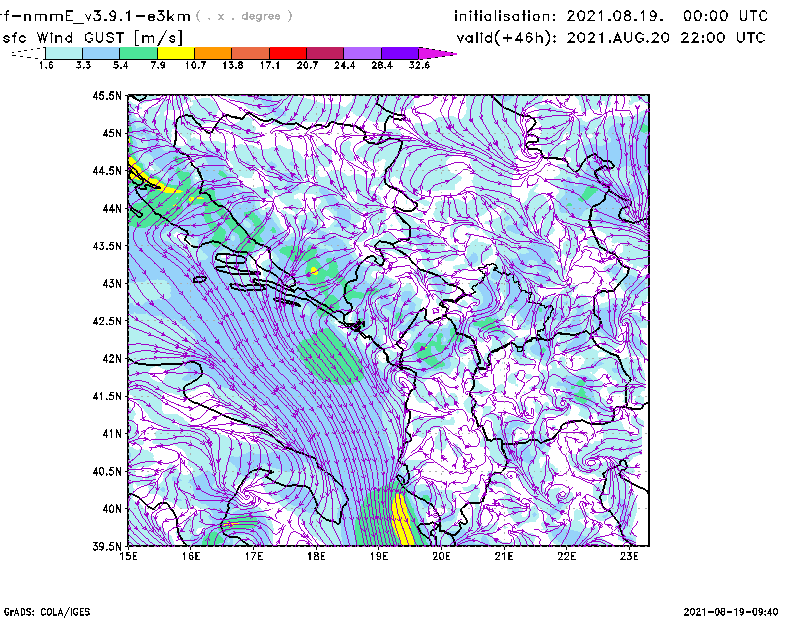
Task: Click the '32.6' legend value
Action: pos(419,65)
